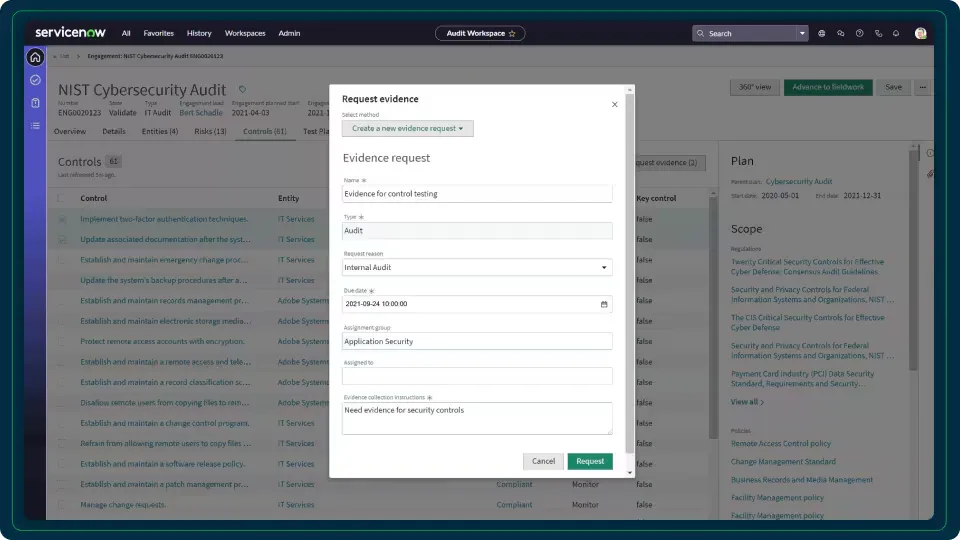Click the Save button
960x540 pixels.
click(893, 87)
